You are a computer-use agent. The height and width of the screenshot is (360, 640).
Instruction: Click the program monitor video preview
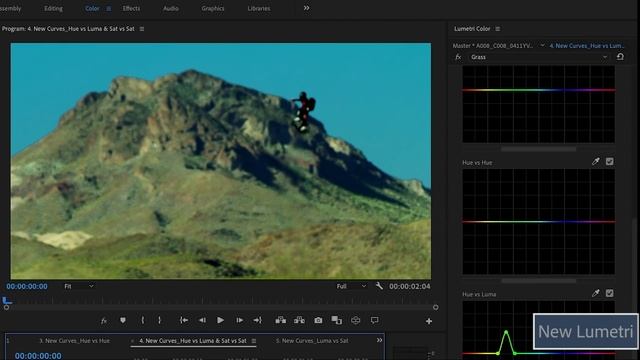tap(221, 161)
